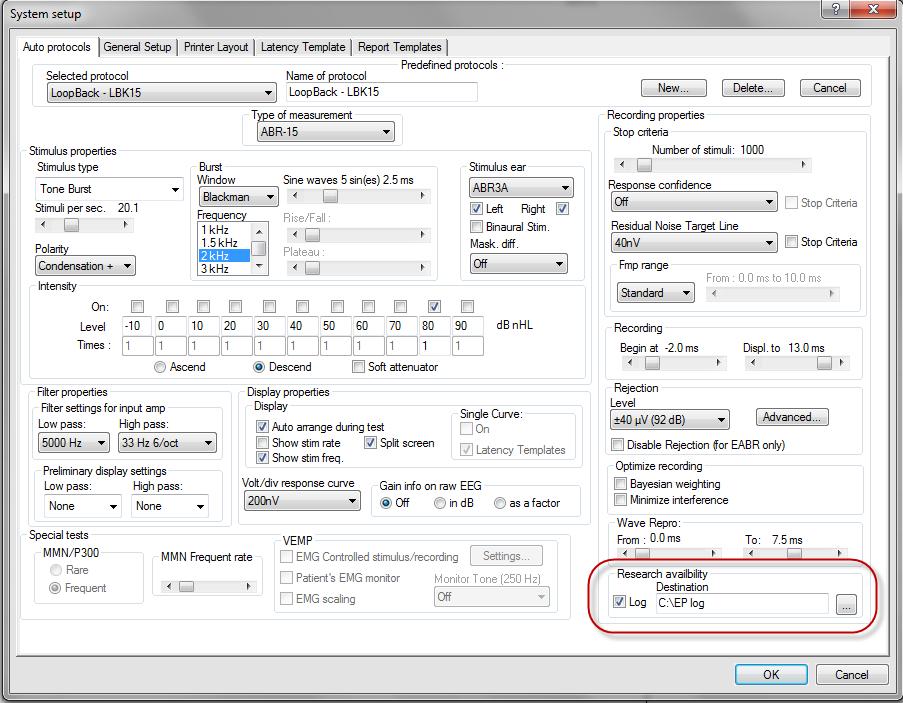The image size is (903, 703).
Task: Toggle Show stim freq. checkbox
Action: point(262,458)
